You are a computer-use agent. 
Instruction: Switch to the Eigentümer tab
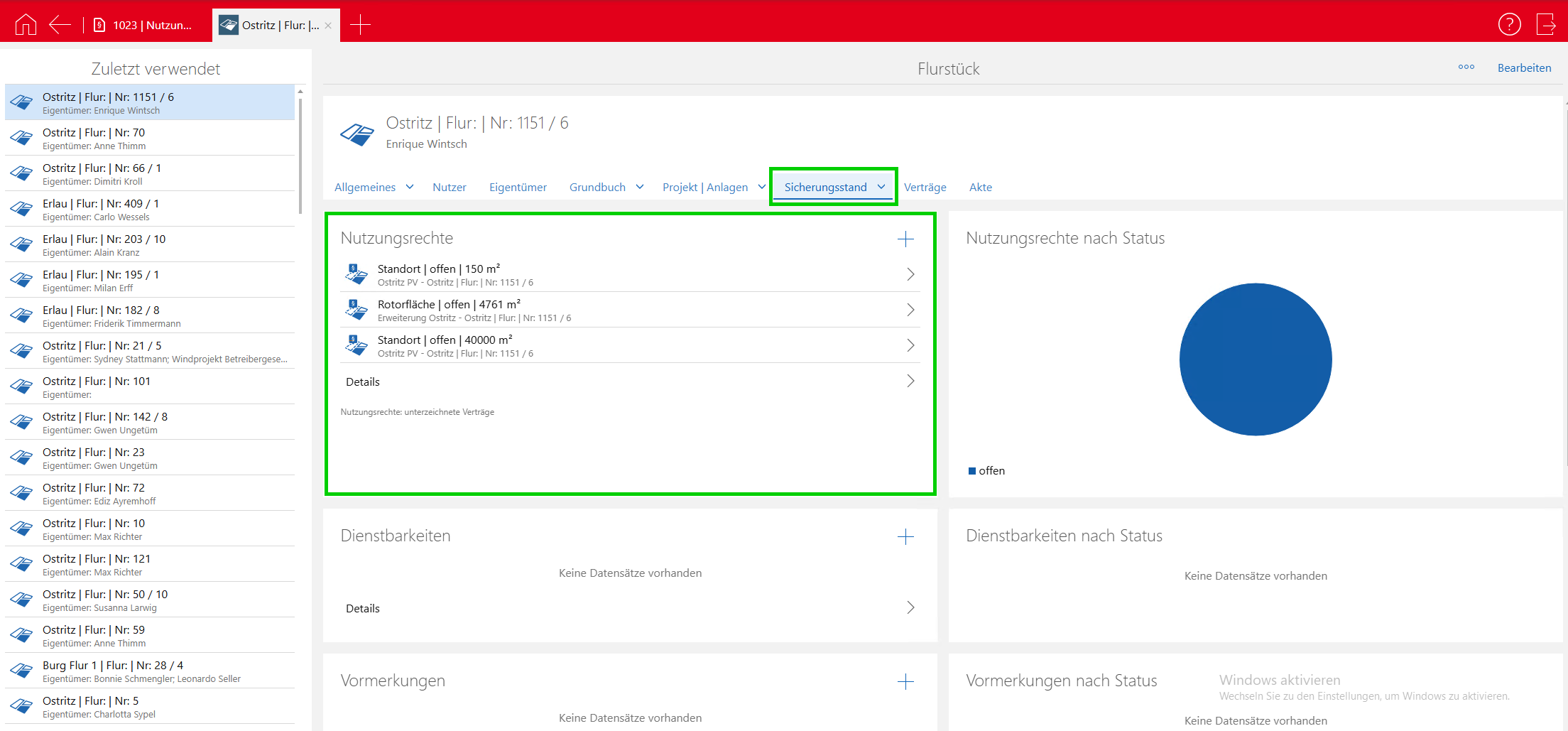point(518,188)
